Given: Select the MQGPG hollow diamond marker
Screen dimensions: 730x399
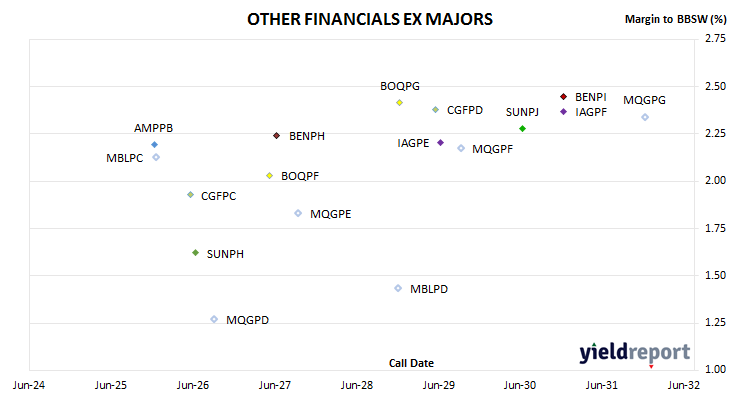Looking at the screenshot, I should (x=645, y=117).
